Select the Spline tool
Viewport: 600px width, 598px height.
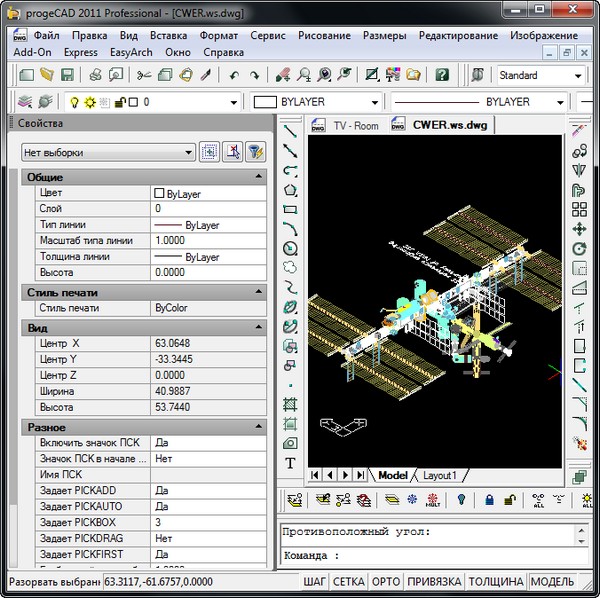(290, 287)
